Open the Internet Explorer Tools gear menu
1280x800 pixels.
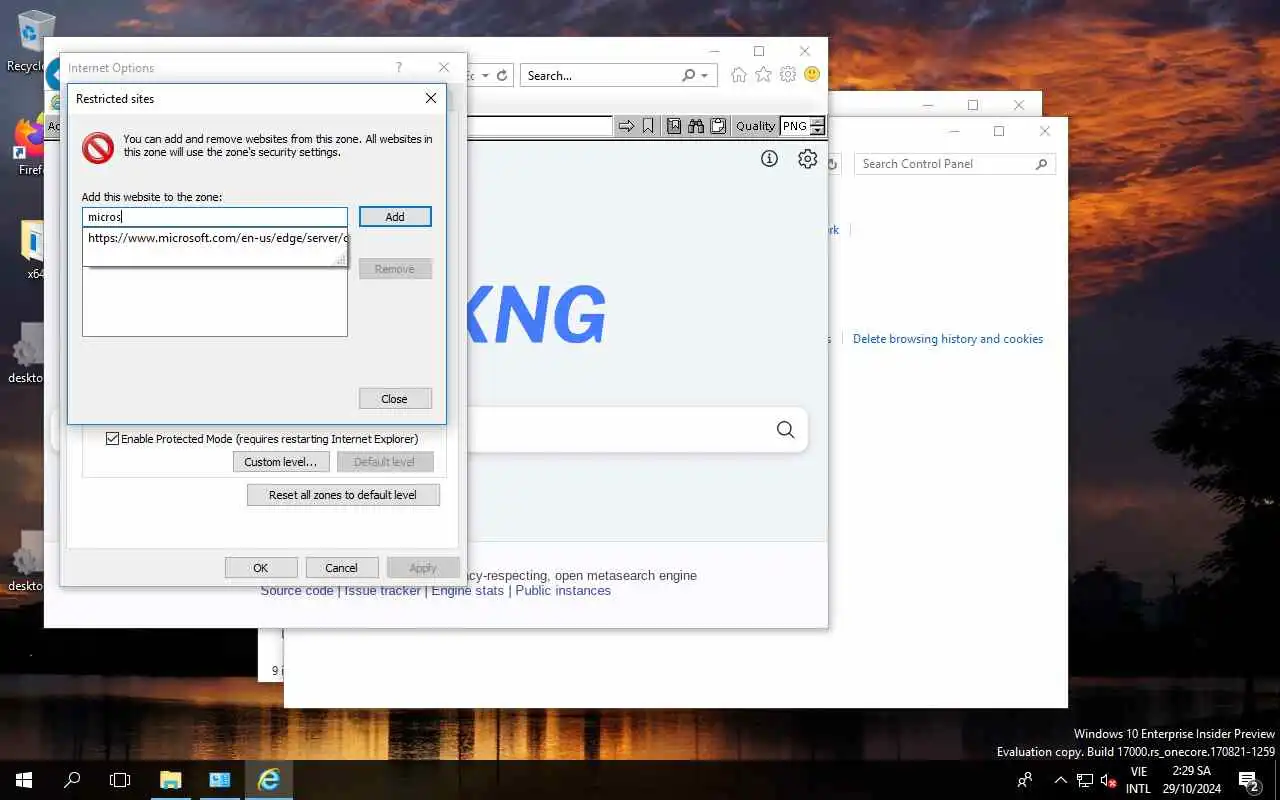tap(788, 75)
